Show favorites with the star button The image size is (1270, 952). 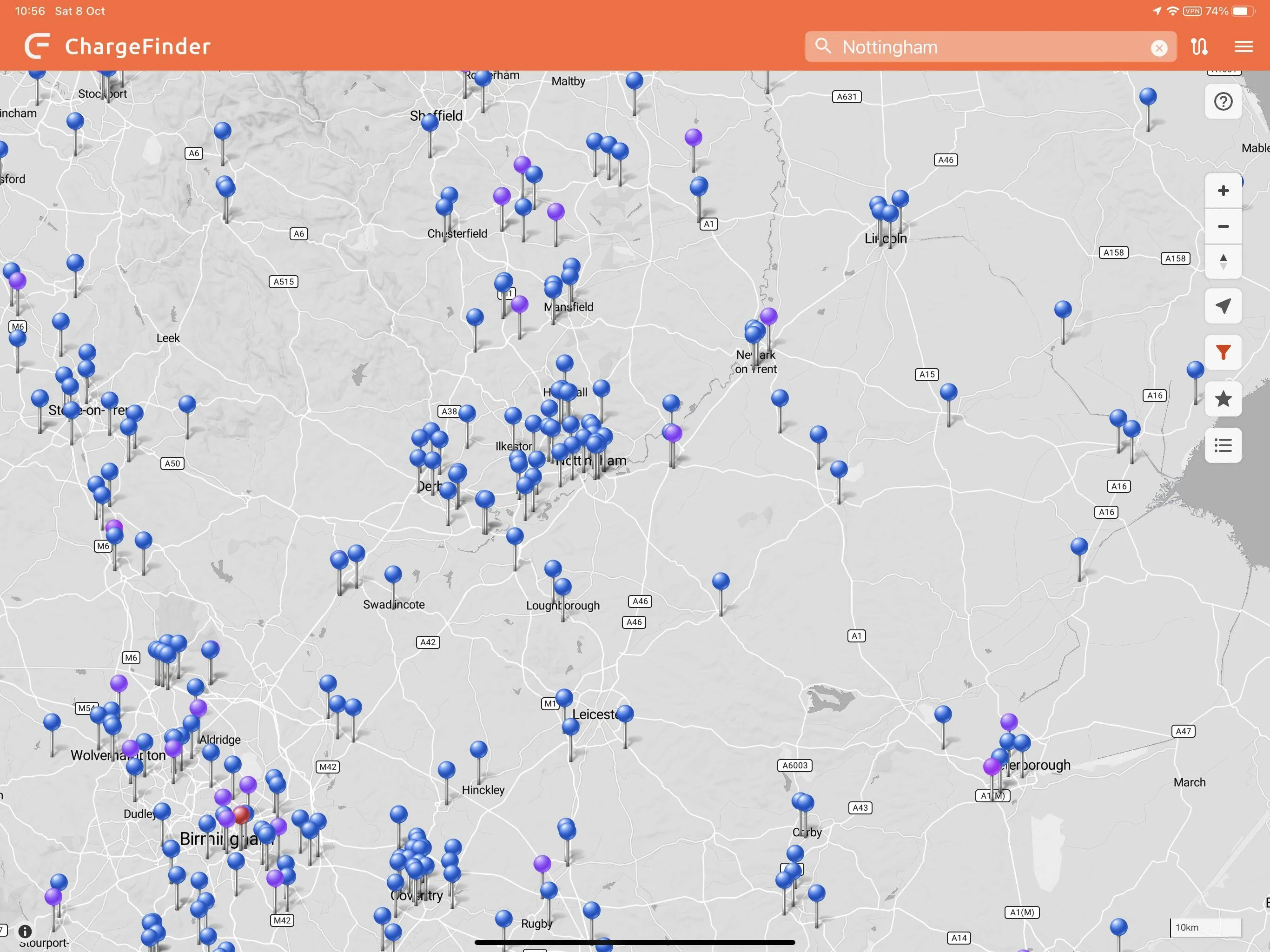tap(1223, 398)
